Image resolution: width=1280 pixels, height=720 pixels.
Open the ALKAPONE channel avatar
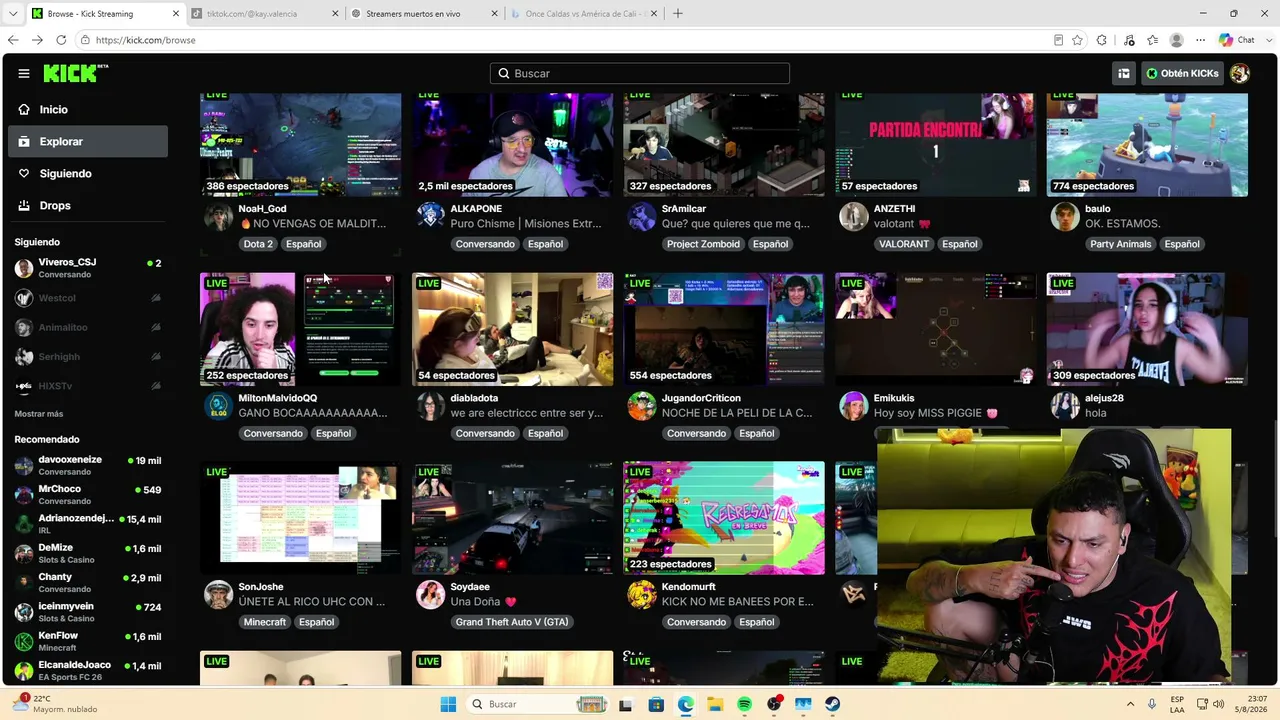(x=430, y=217)
